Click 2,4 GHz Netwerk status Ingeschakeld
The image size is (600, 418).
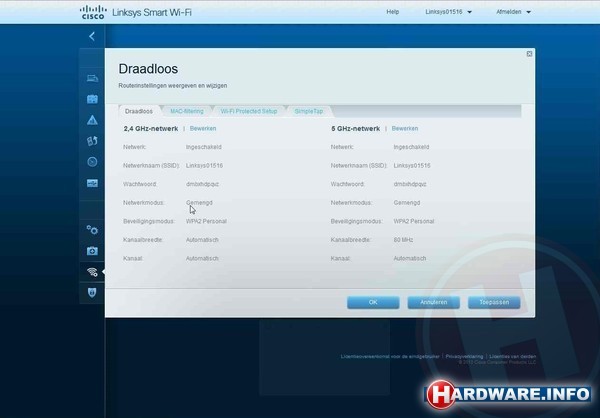204,147
